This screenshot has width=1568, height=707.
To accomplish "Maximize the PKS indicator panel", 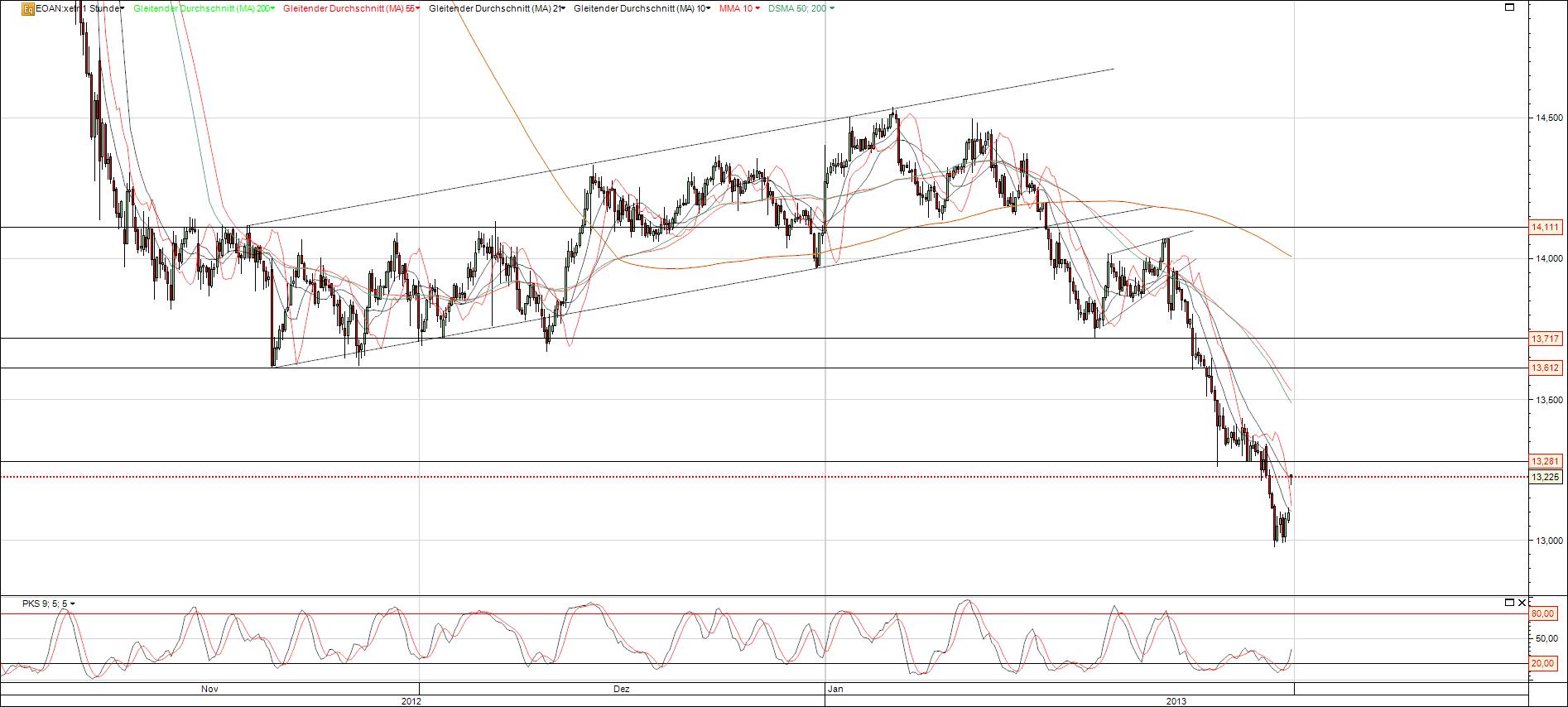I will pos(1509,602).
